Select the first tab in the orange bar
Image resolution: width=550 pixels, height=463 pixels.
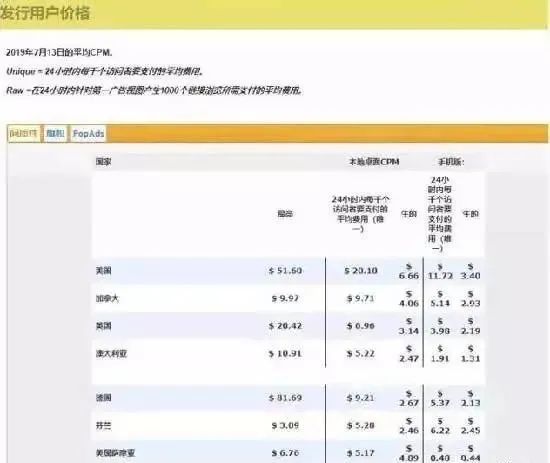tap(24, 134)
